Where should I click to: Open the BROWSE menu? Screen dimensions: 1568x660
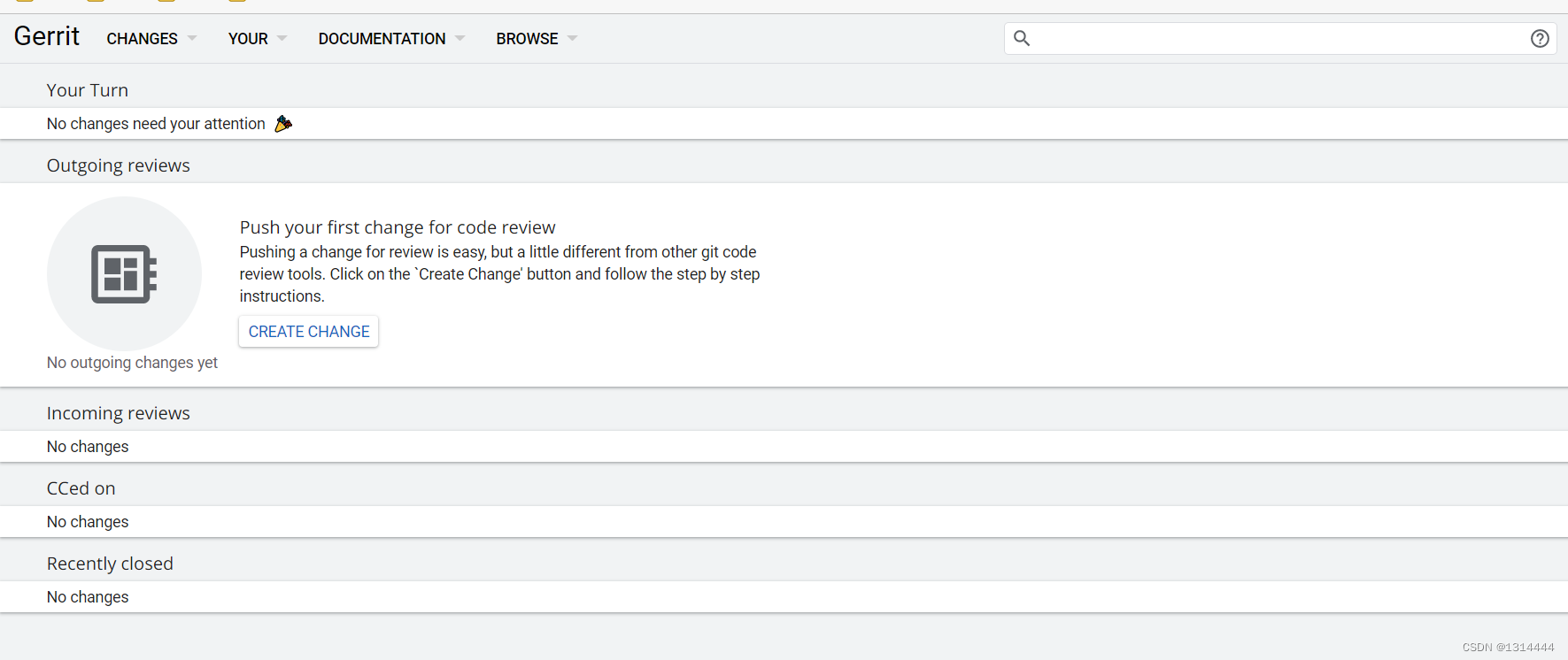coord(527,39)
